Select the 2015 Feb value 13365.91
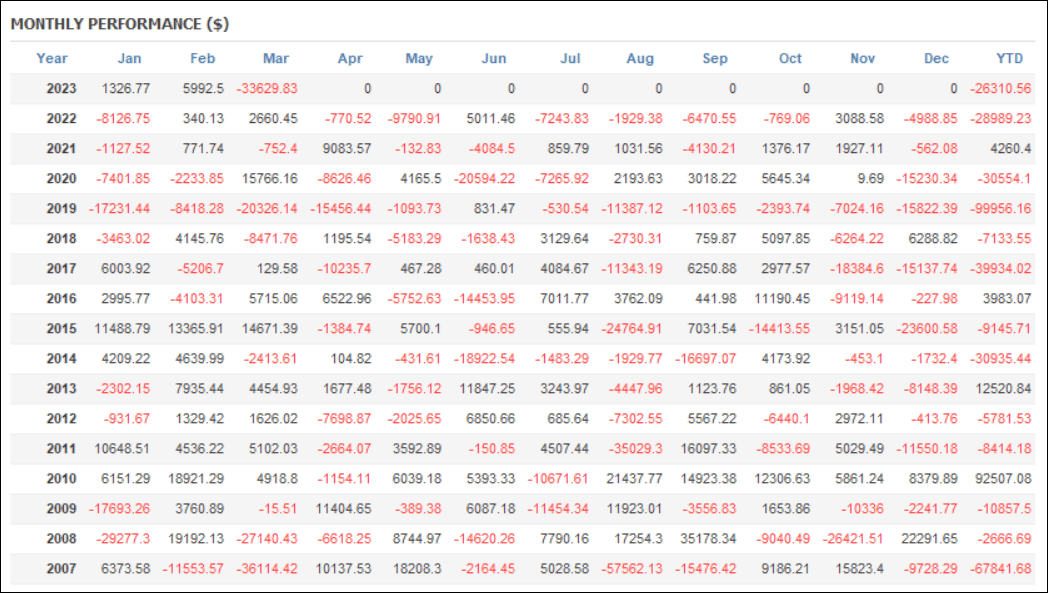1048x593 pixels. (x=199, y=329)
